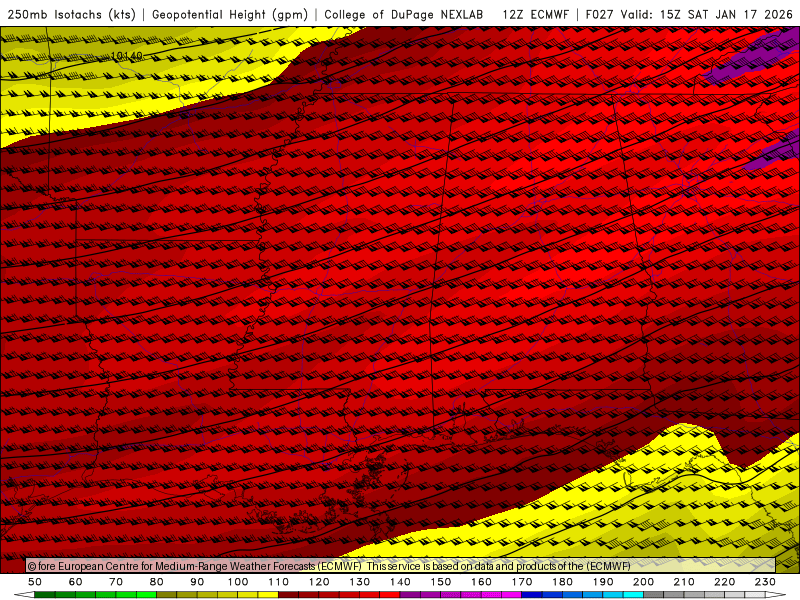Click the 170 label on the color scale
Screen dimensions: 800x600
click(522, 582)
